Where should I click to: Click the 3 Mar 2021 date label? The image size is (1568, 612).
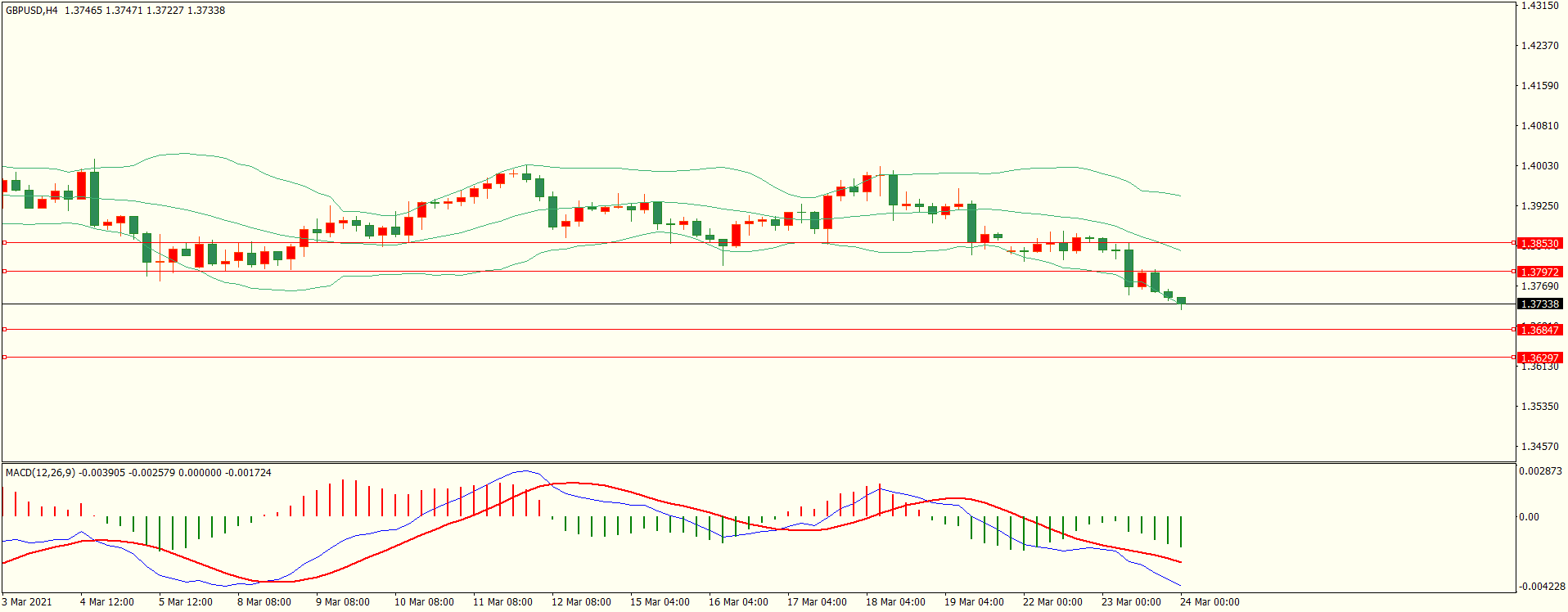(x=27, y=602)
